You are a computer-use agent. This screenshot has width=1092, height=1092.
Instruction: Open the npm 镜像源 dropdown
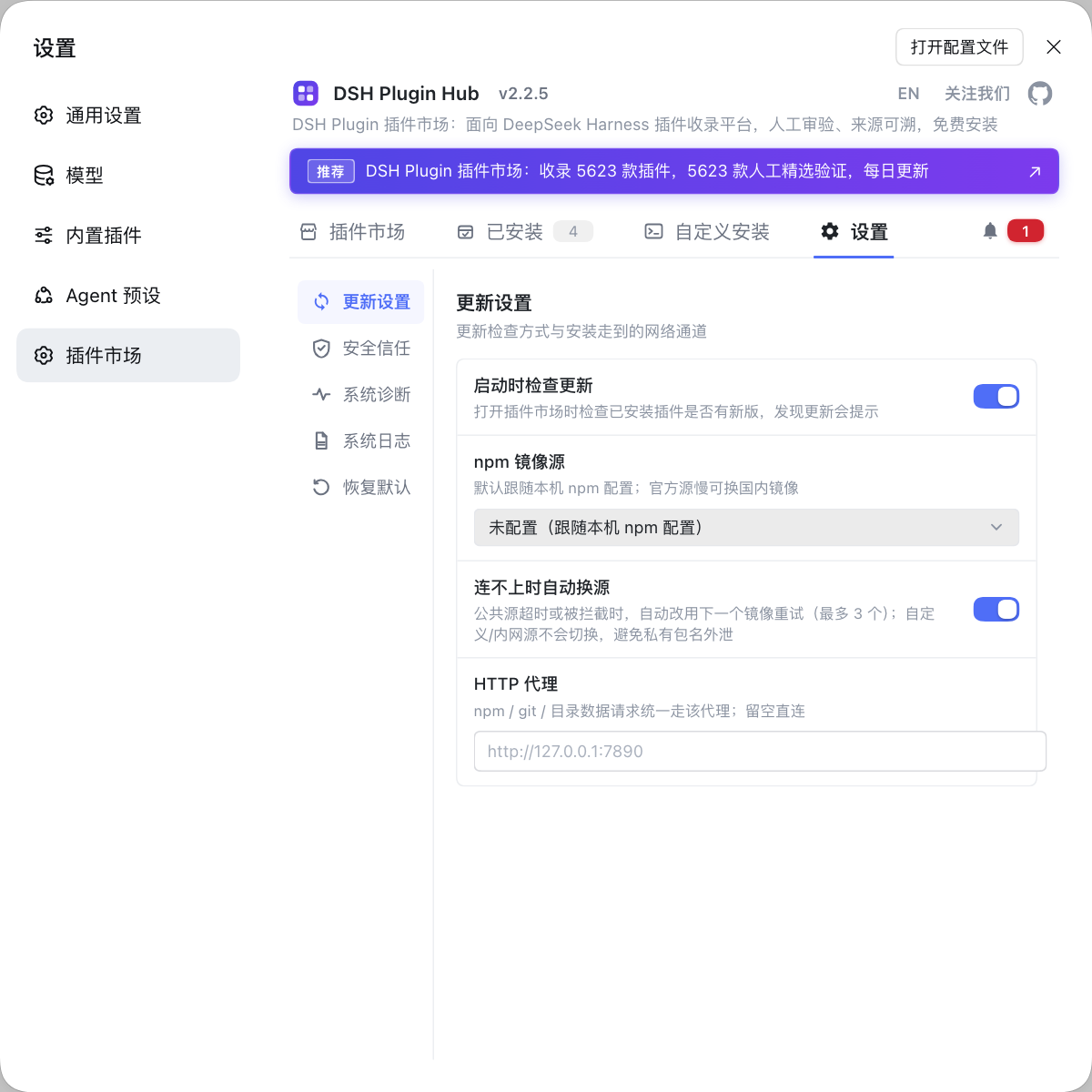point(746,528)
